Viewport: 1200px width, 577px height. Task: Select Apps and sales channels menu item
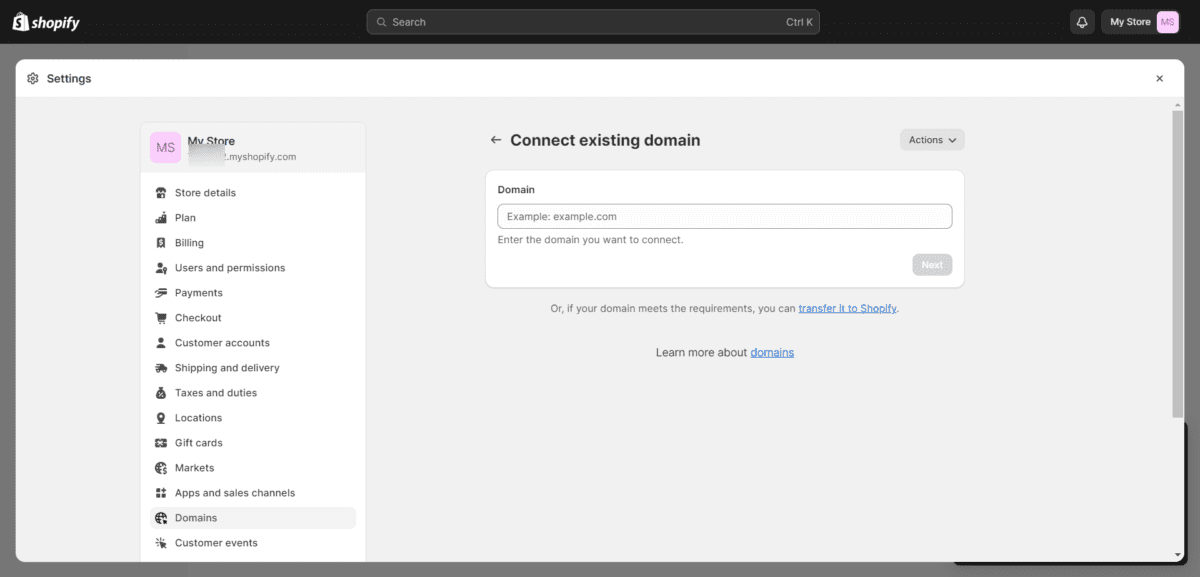235,492
